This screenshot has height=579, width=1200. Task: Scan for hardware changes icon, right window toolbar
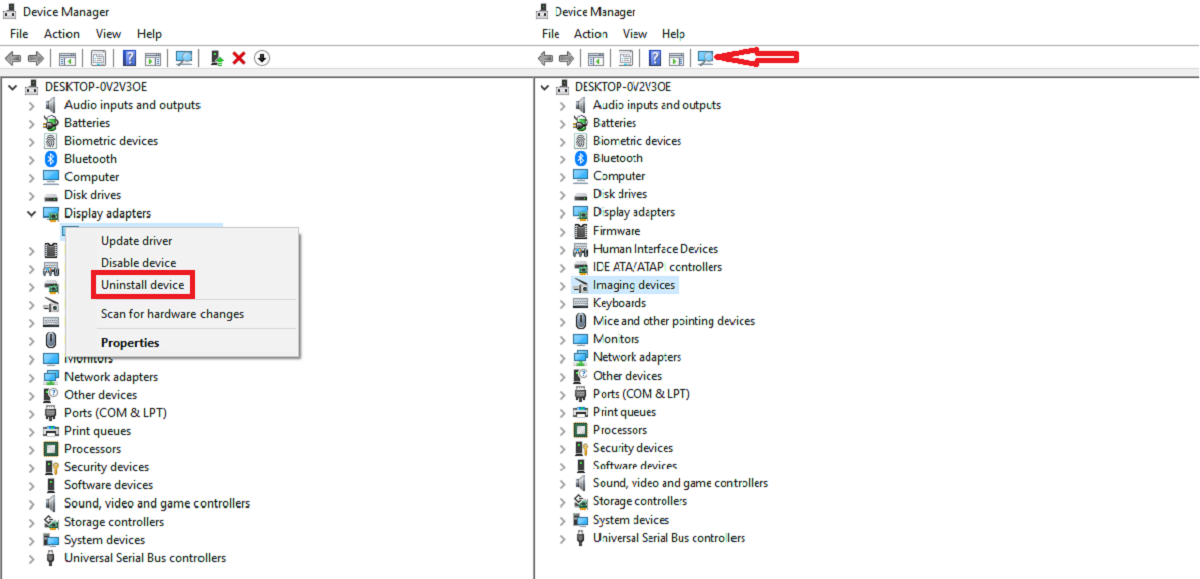coord(706,58)
